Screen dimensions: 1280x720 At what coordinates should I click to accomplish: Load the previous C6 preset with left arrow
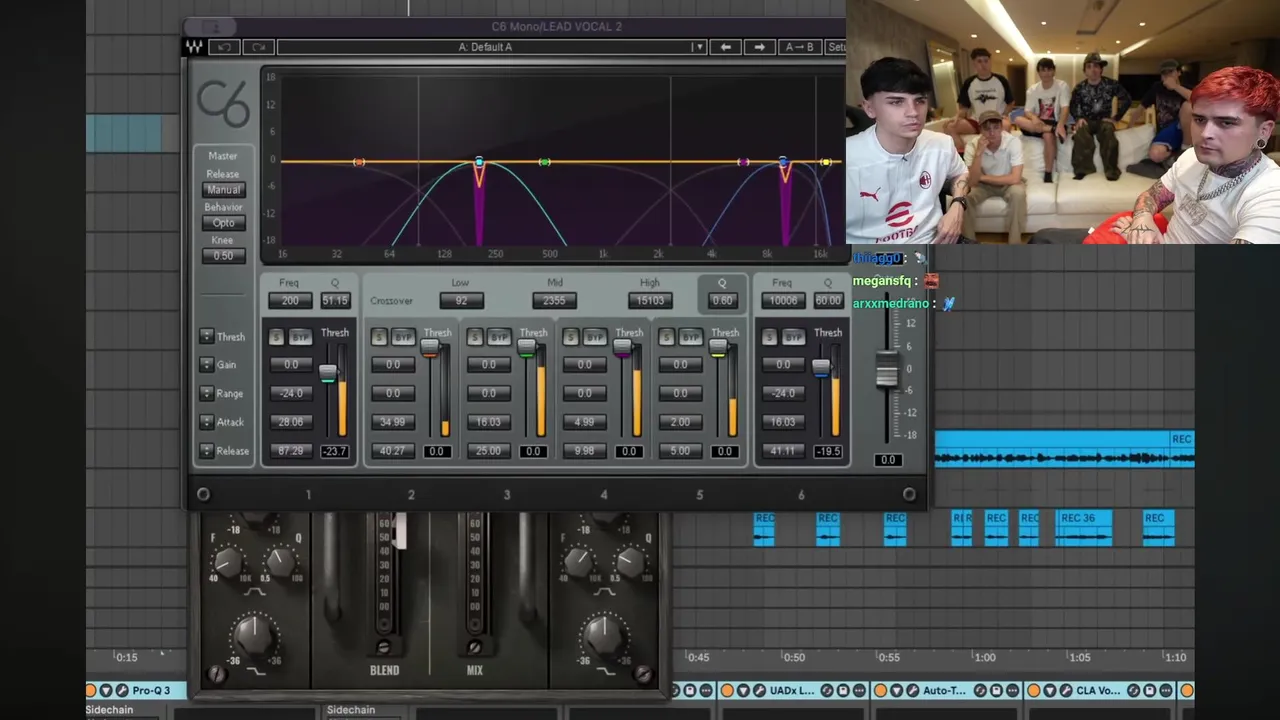(725, 47)
